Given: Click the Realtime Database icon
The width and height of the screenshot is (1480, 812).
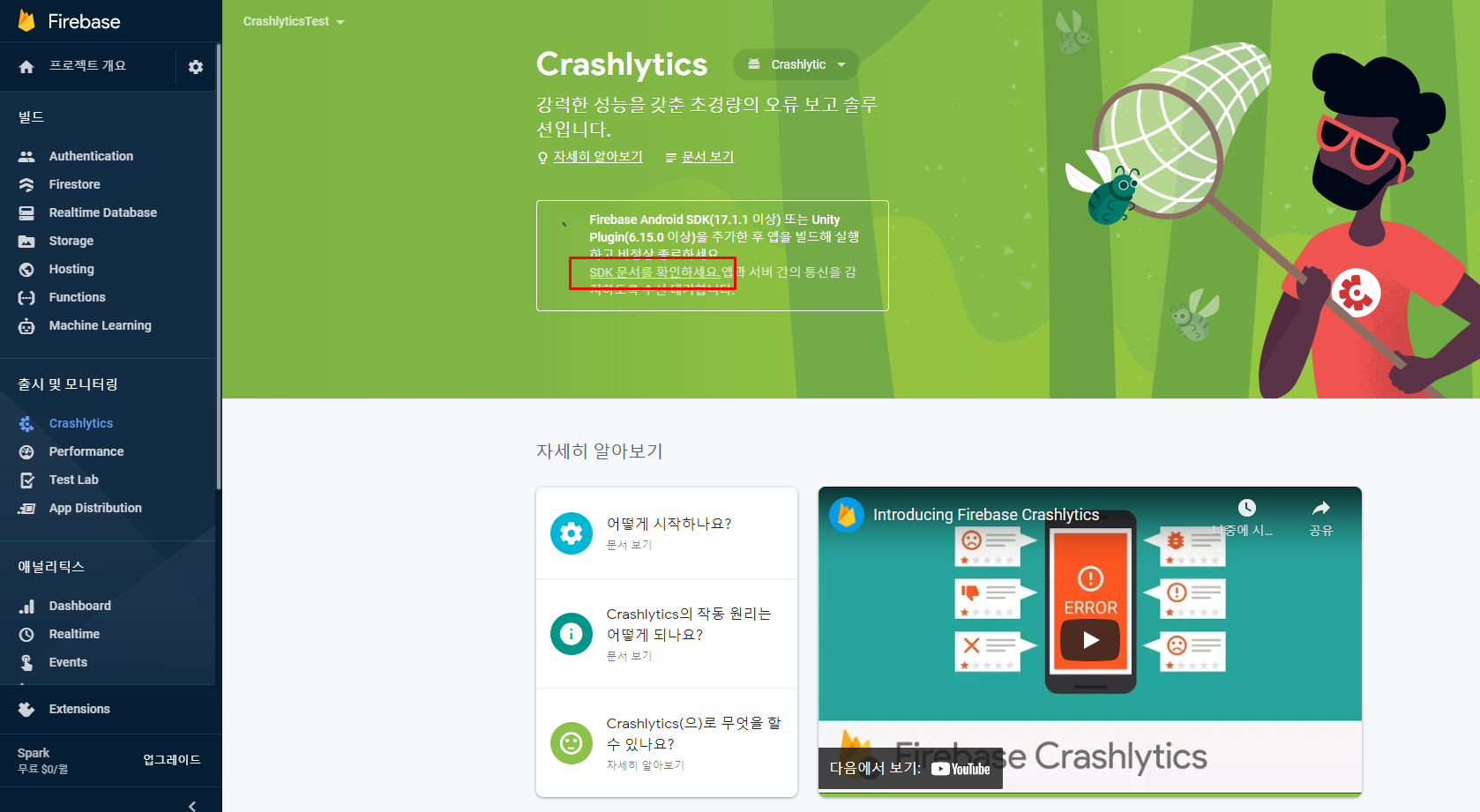Looking at the screenshot, I should click(26, 212).
